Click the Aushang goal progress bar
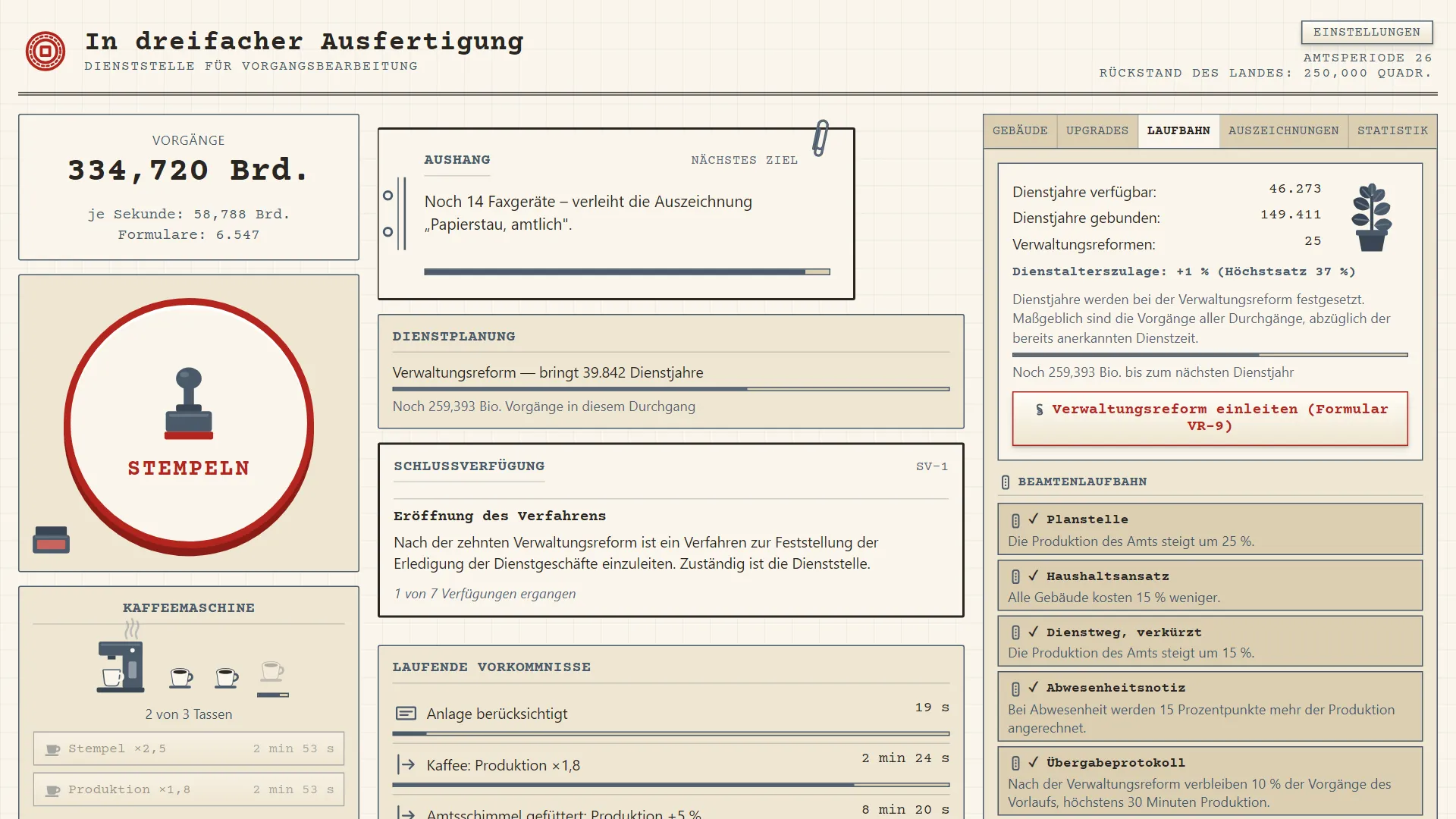The height and width of the screenshot is (819, 1456). tap(627, 271)
